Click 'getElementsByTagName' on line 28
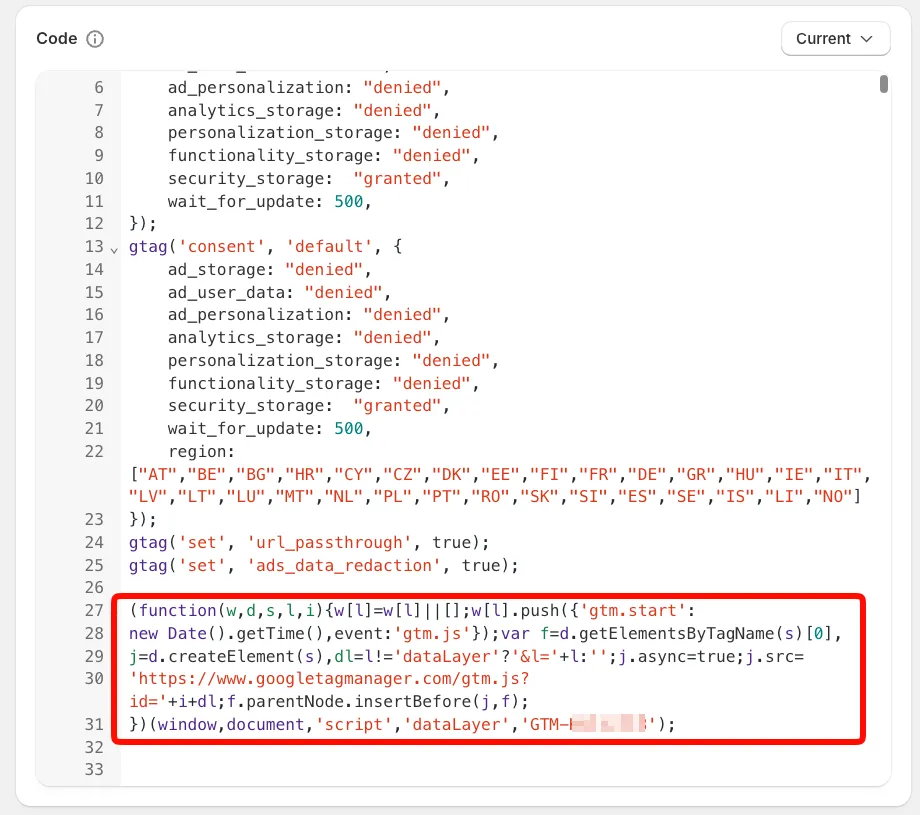This screenshot has width=920, height=815. tap(677, 633)
